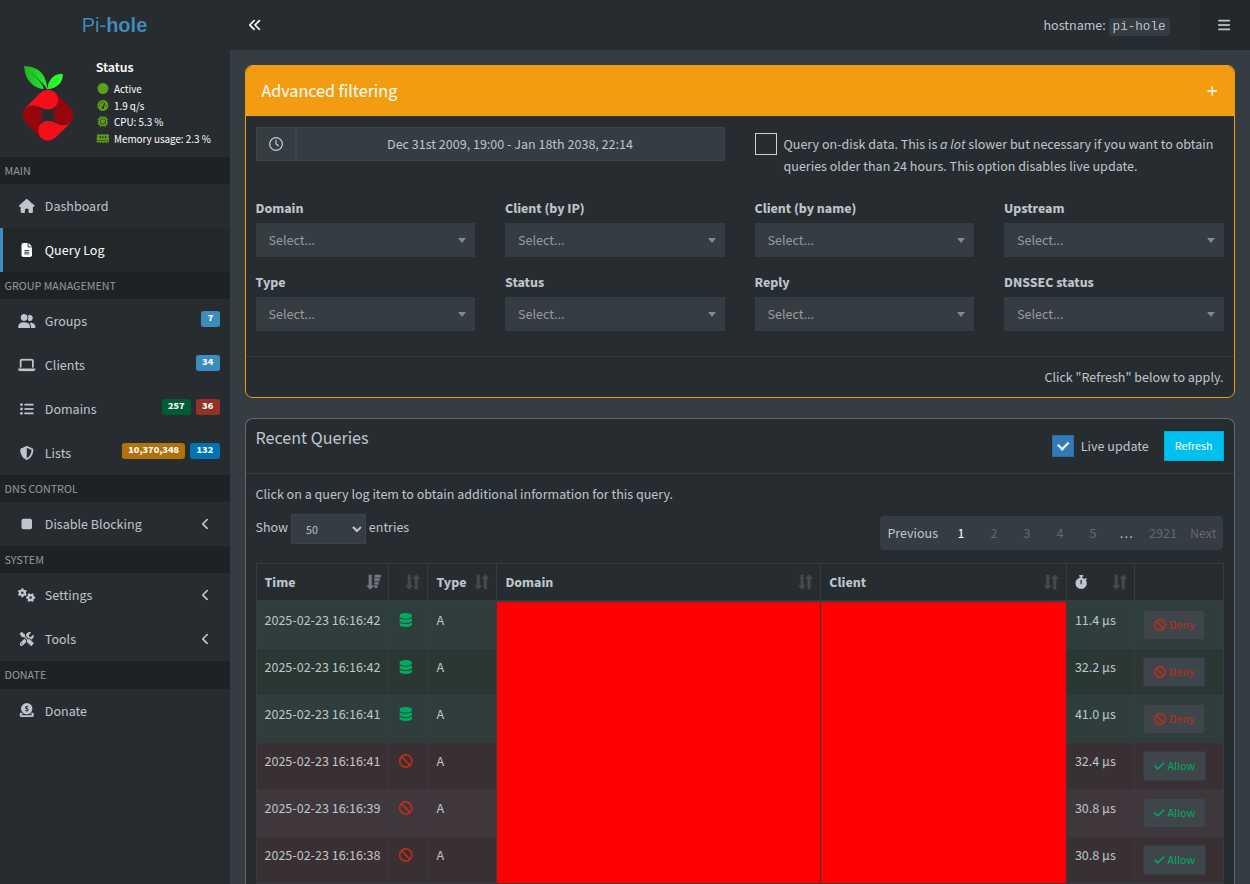Sort the Domain column arrows
The width and height of the screenshot is (1250, 884).
point(805,582)
